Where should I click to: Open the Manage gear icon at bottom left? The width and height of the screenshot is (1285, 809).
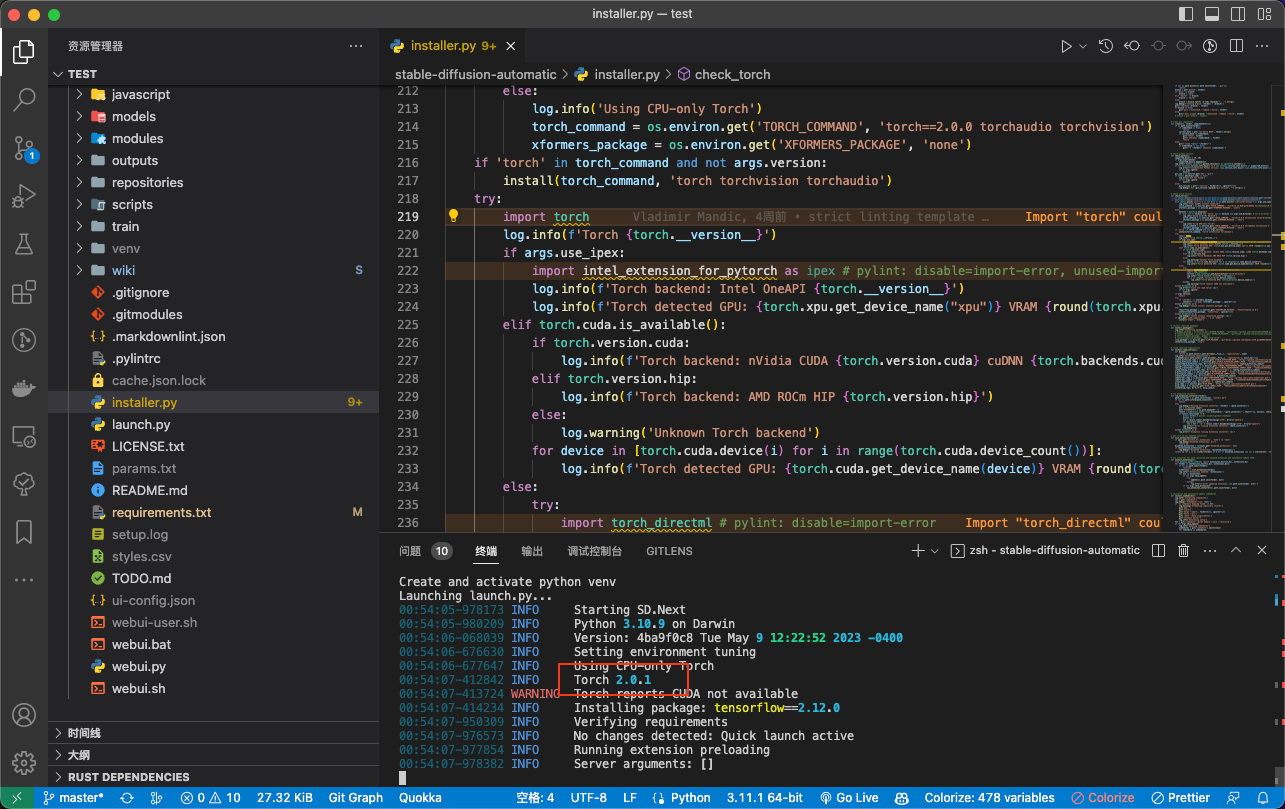point(24,762)
